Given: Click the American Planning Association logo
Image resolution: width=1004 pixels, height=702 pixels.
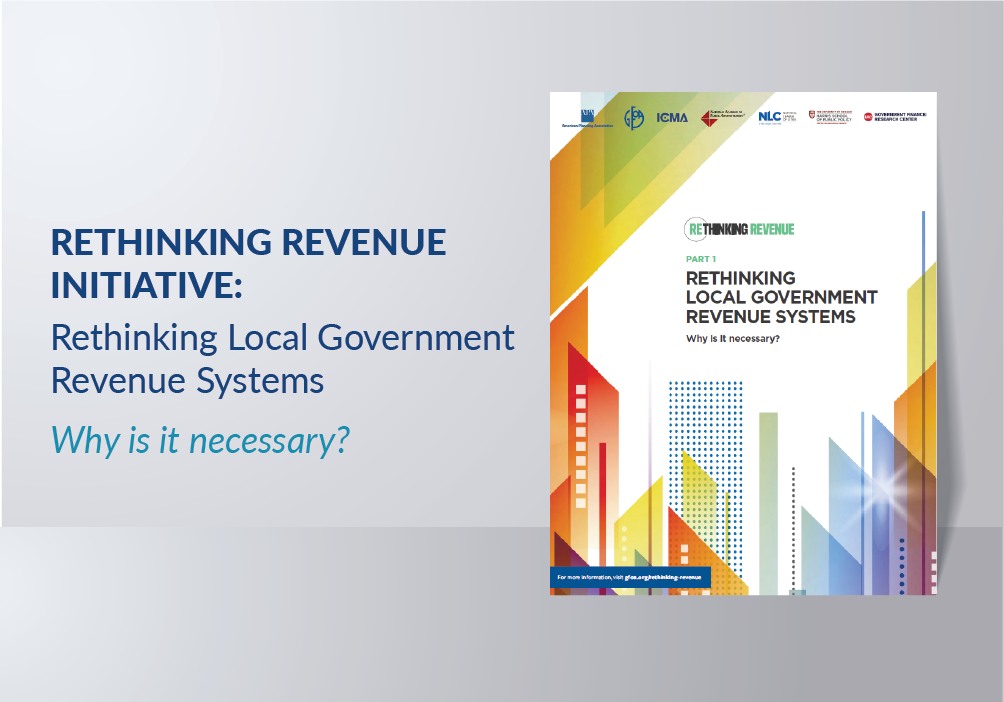Looking at the screenshot, I should (589, 118).
